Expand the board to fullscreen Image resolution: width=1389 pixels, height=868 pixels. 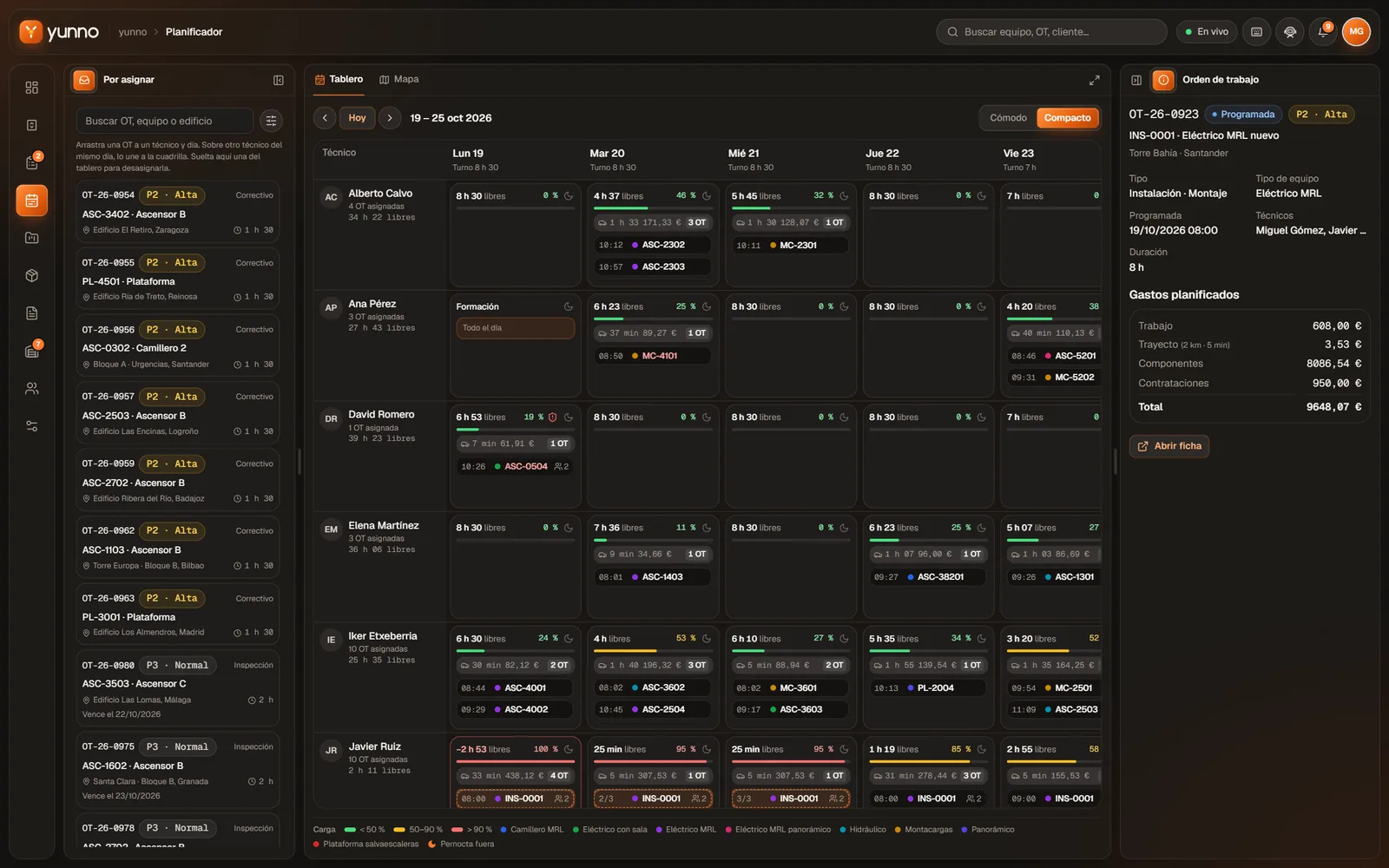click(x=1094, y=80)
